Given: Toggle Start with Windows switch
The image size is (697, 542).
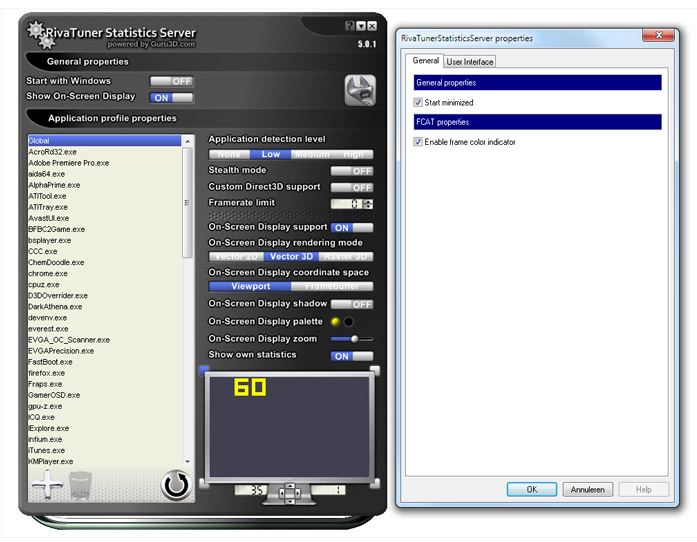Looking at the screenshot, I should pyautogui.click(x=172, y=81).
